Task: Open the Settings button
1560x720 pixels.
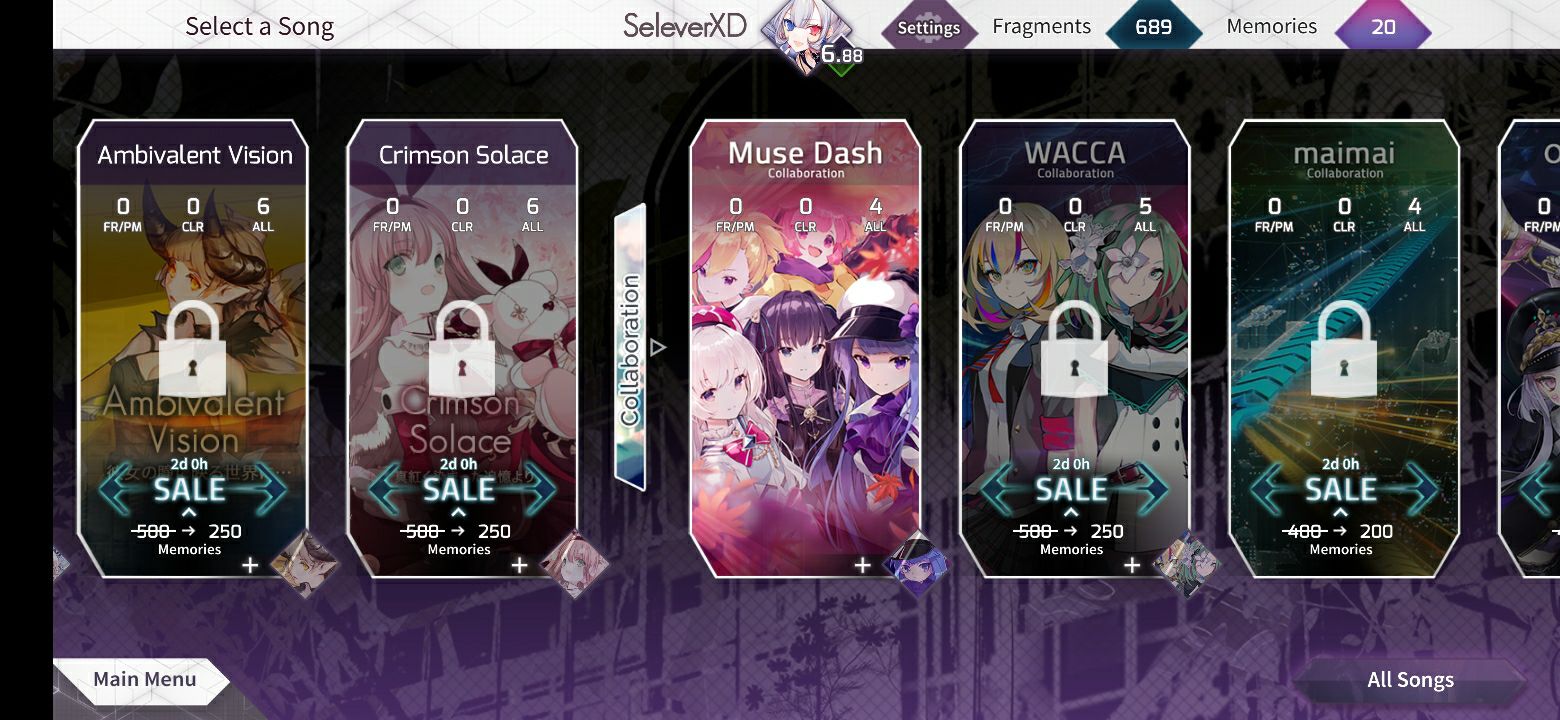Action: 928,28
